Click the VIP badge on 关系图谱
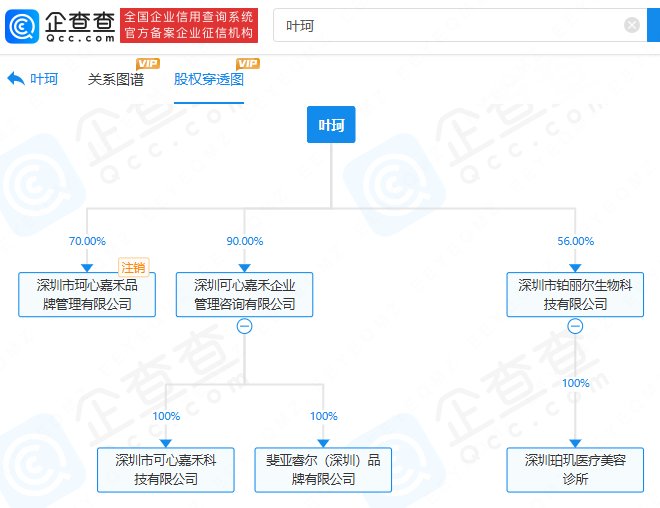The width and height of the screenshot is (660, 508). [x=148, y=64]
